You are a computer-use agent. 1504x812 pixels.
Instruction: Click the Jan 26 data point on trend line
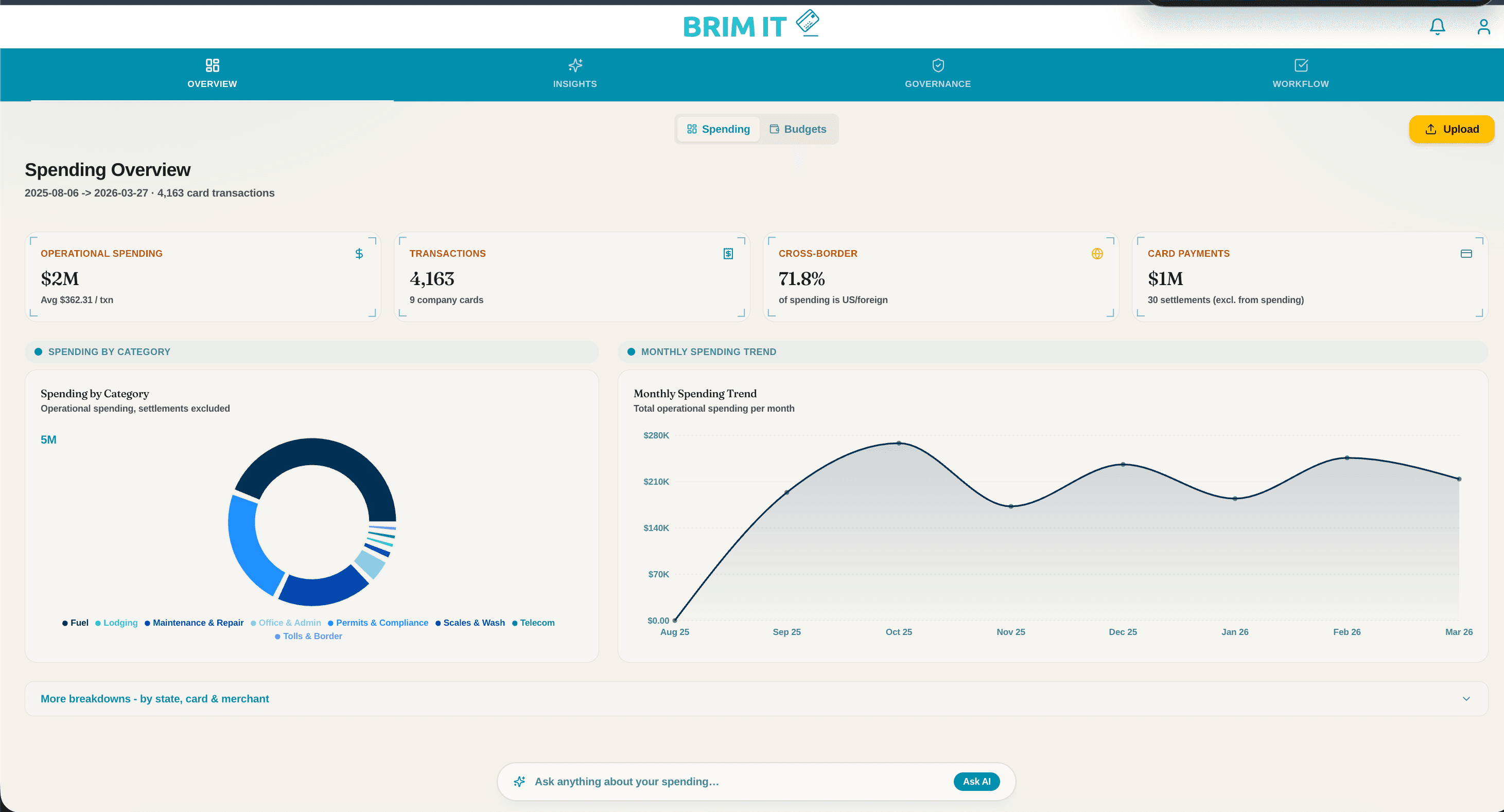(x=1235, y=499)
